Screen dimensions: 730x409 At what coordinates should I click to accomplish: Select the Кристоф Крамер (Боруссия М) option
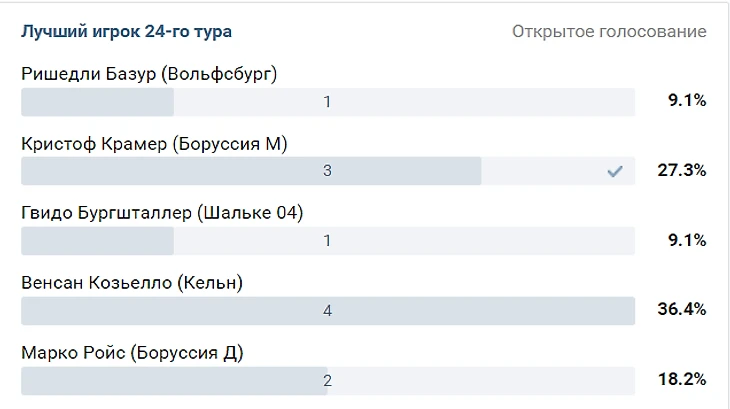click(x=154, y=144)
